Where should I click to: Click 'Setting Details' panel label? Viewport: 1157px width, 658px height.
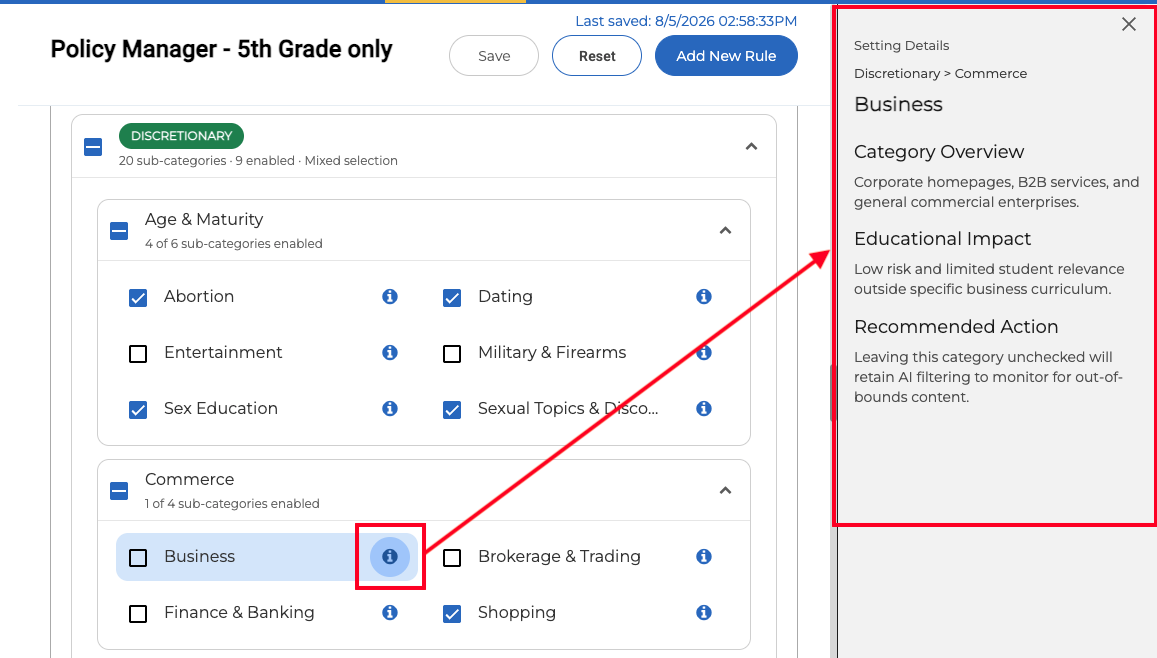pos(902,46)
